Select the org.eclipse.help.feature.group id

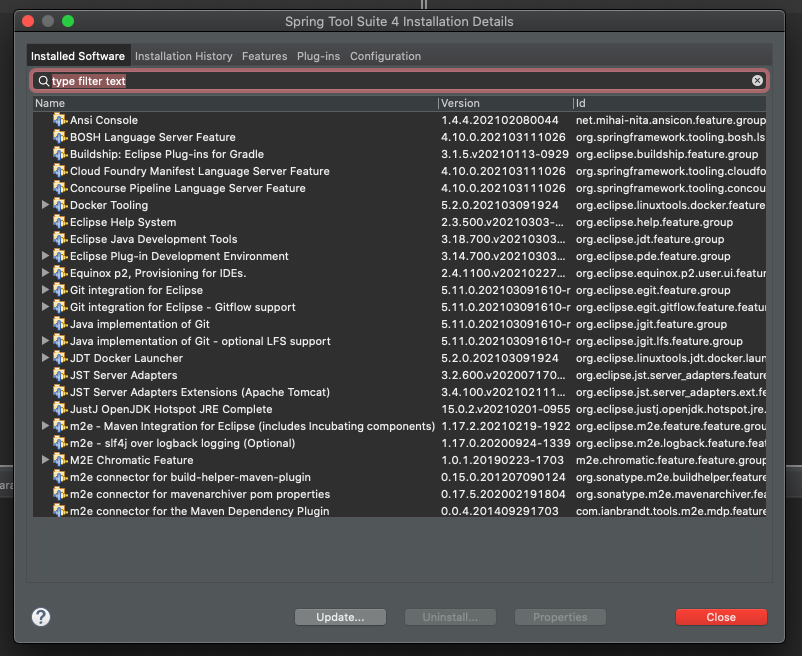654,222
